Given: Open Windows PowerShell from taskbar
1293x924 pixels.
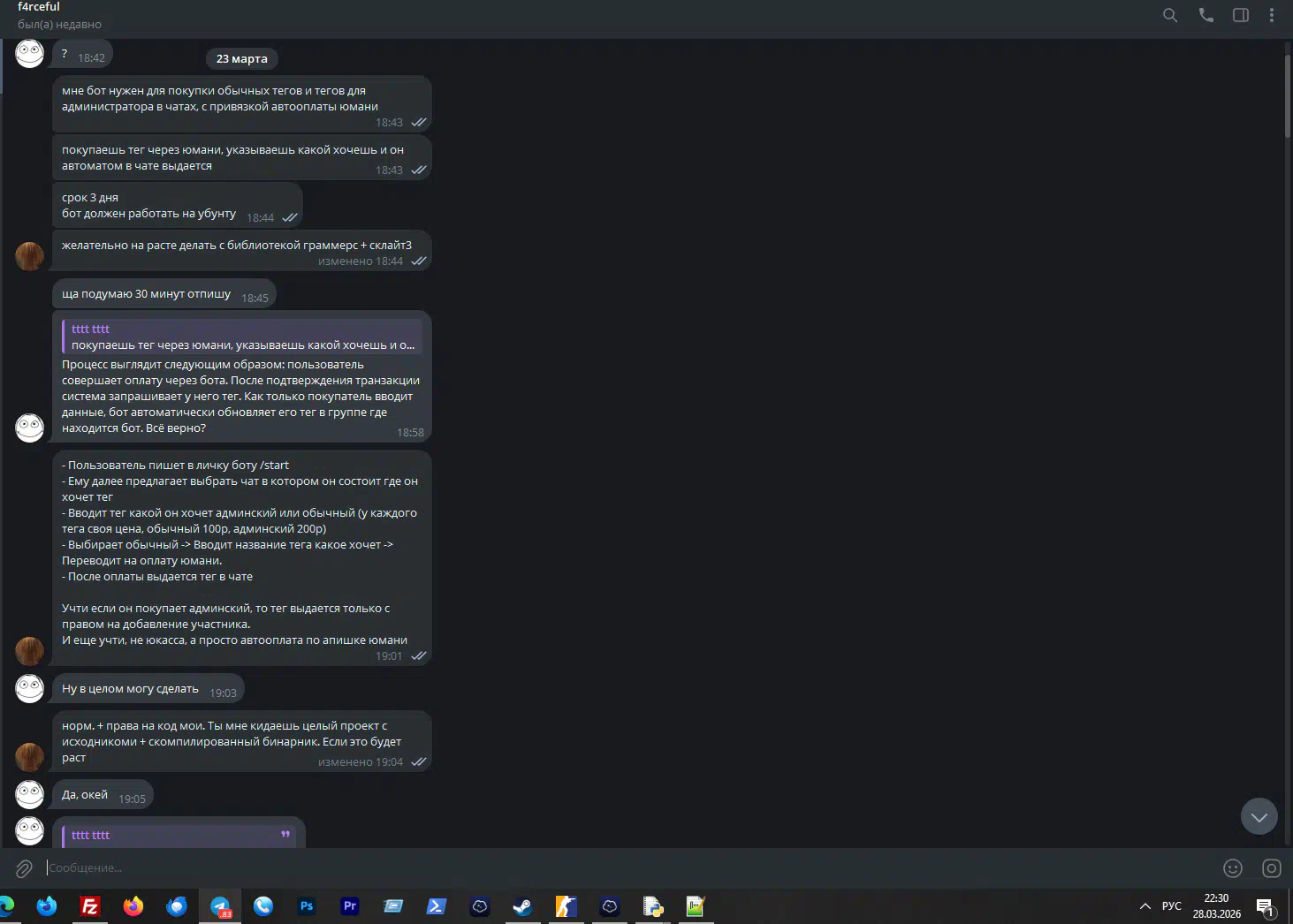Looking at the screenshot, I should click(x=437, y=906).
